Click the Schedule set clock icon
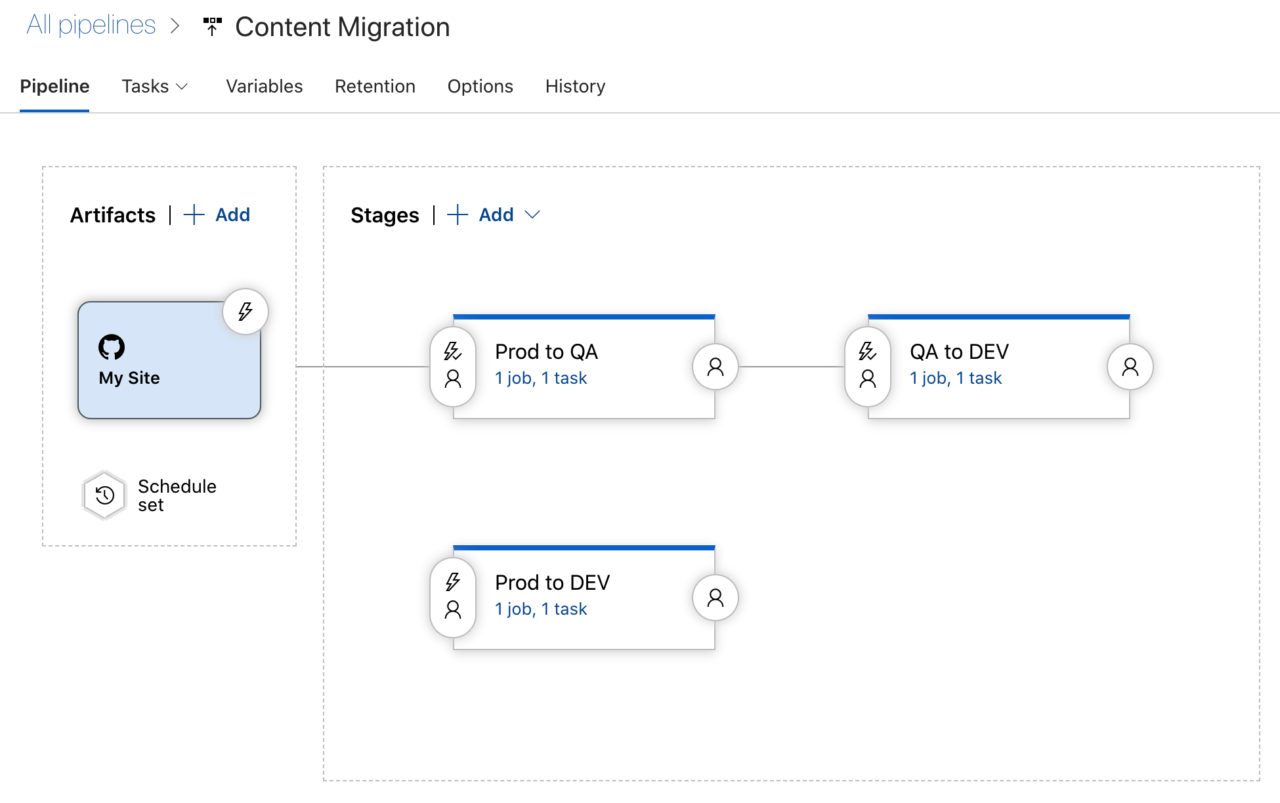 coord(104,496)
